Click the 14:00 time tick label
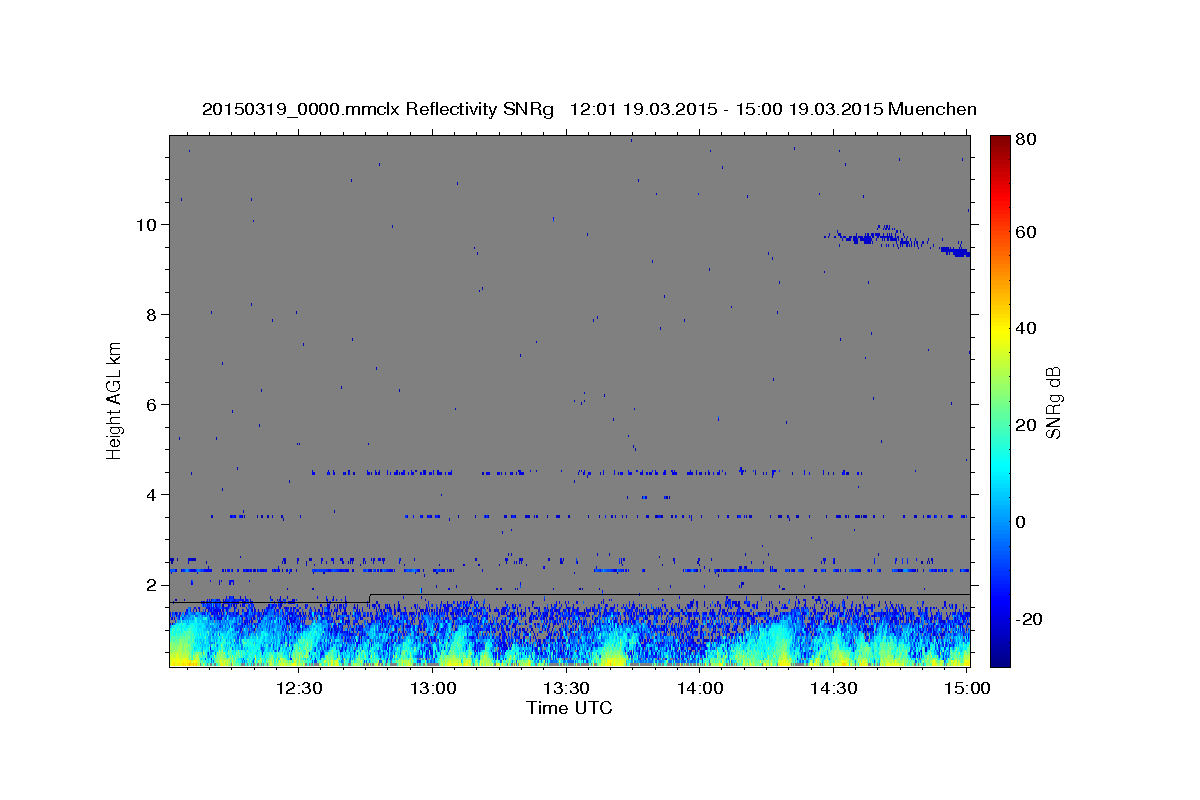 (x=700, y=688)
